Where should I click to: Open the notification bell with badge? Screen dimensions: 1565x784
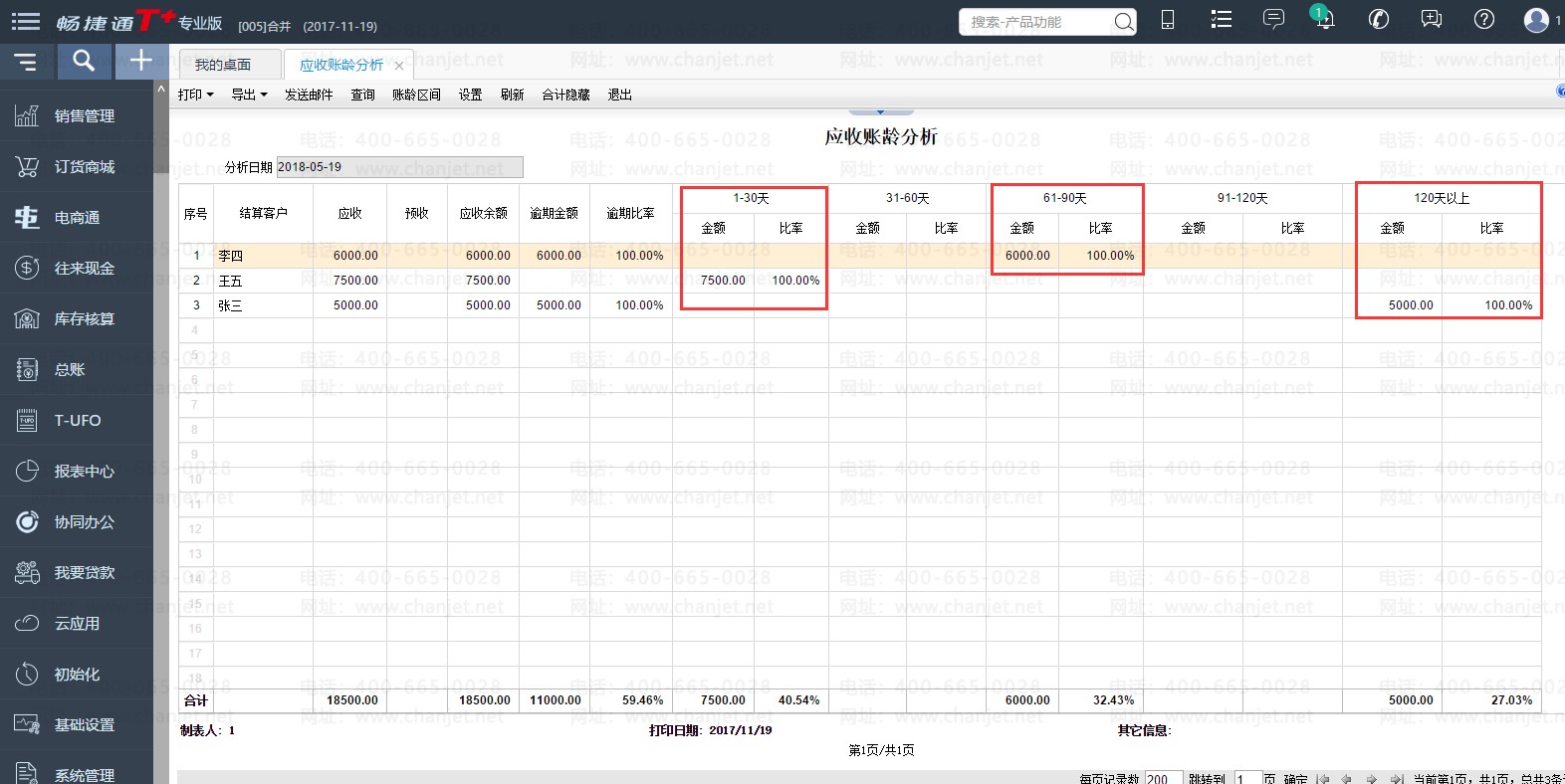tap(1323, 19)
